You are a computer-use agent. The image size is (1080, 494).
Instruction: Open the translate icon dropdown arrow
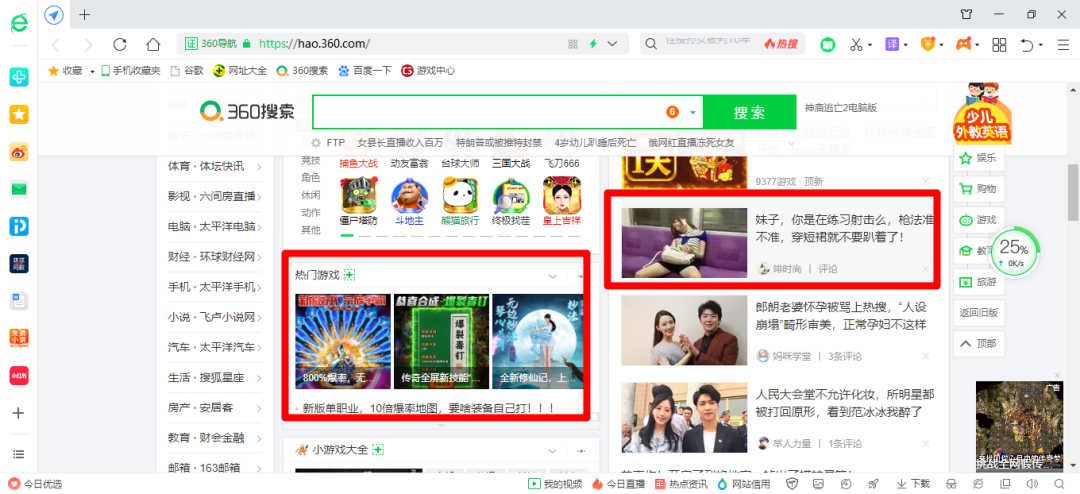coord(906,45)
